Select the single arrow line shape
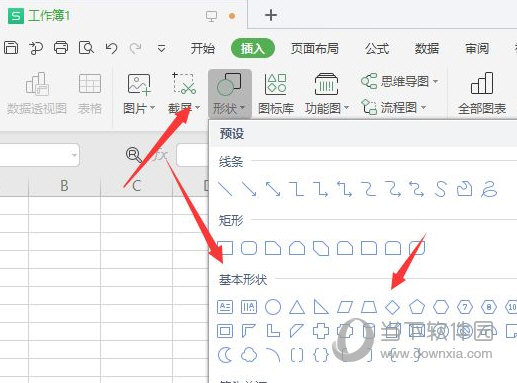This screenshot has height=383, width=517. tap(249, 189)
